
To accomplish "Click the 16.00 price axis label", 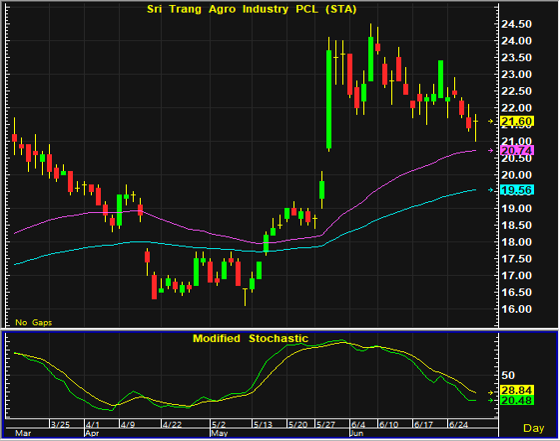I will click(x=516, y=309).
